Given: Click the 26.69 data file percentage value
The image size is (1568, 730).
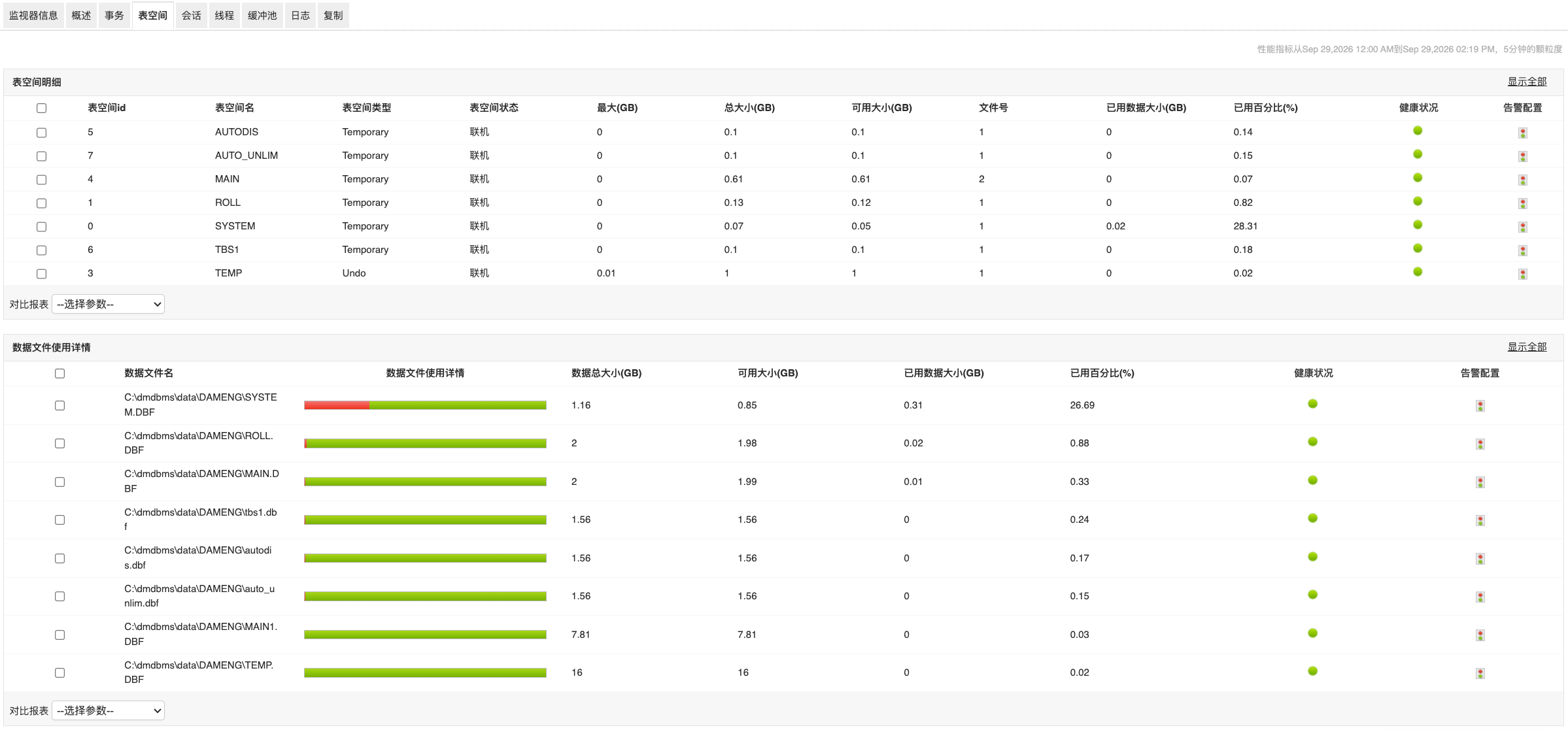Looking at the screenshot, I should [x=1082, y=405].
